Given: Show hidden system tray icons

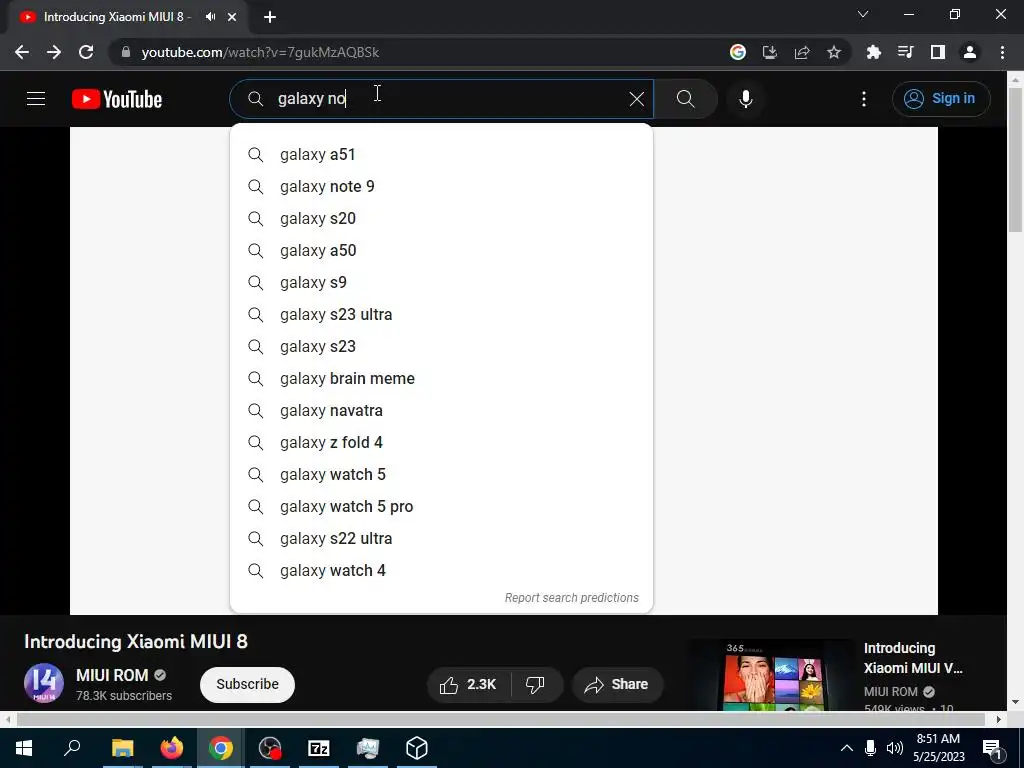Looking at the screenshot, I should pos(846,748).
